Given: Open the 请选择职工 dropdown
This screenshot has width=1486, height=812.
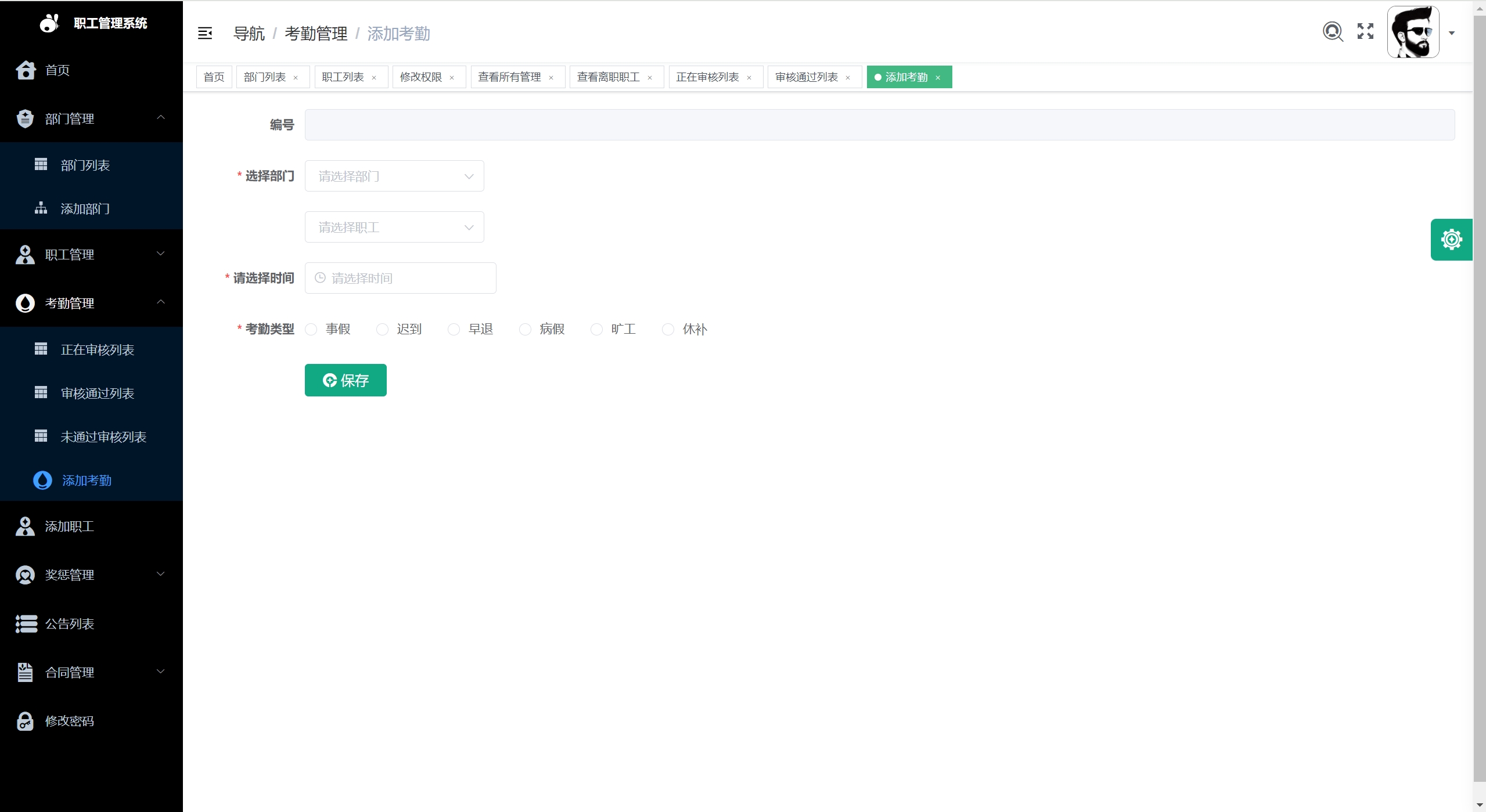Looking at the screenshot, I should [x=394, y=227].
